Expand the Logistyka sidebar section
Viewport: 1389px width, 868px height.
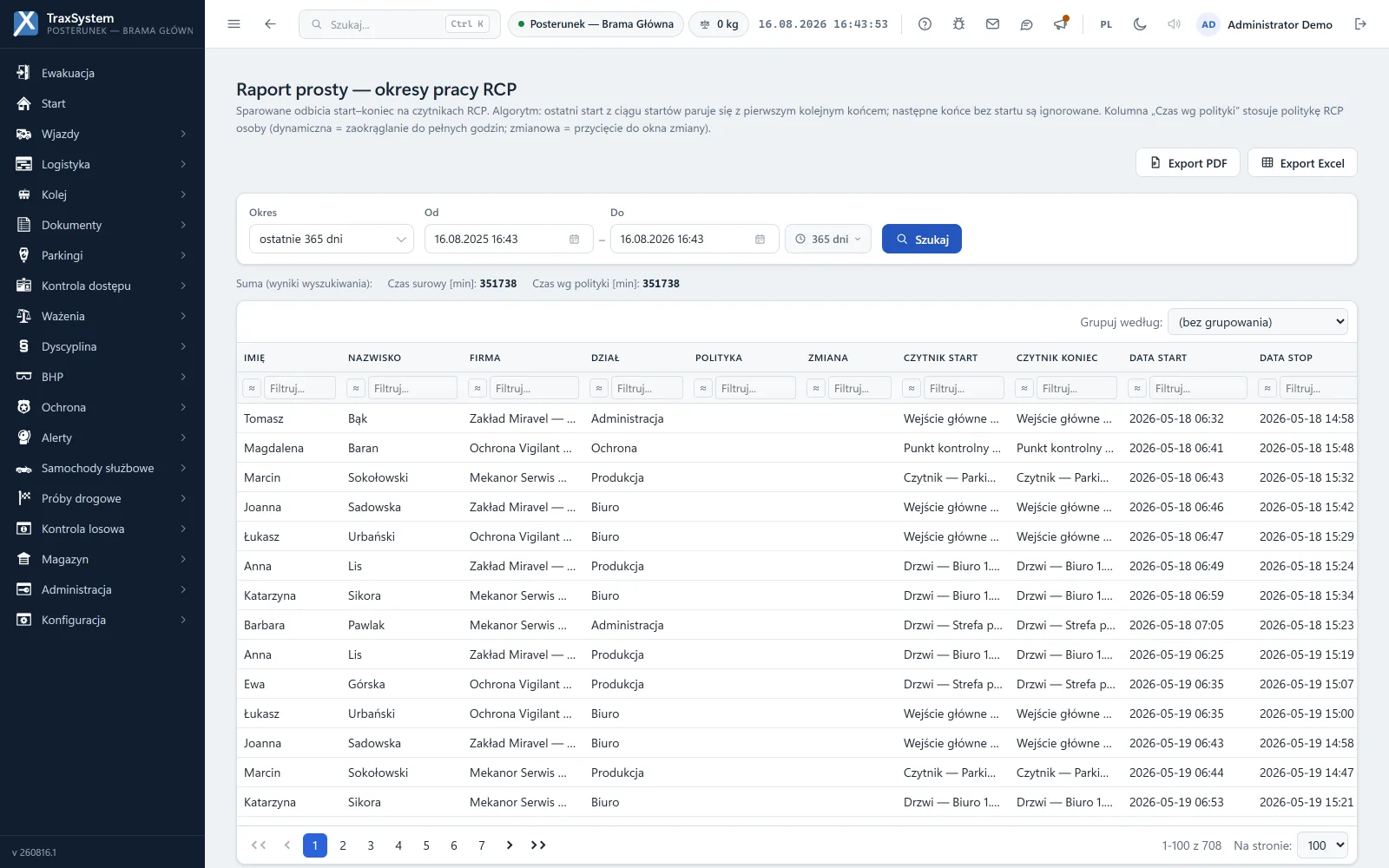coord(102,164)
